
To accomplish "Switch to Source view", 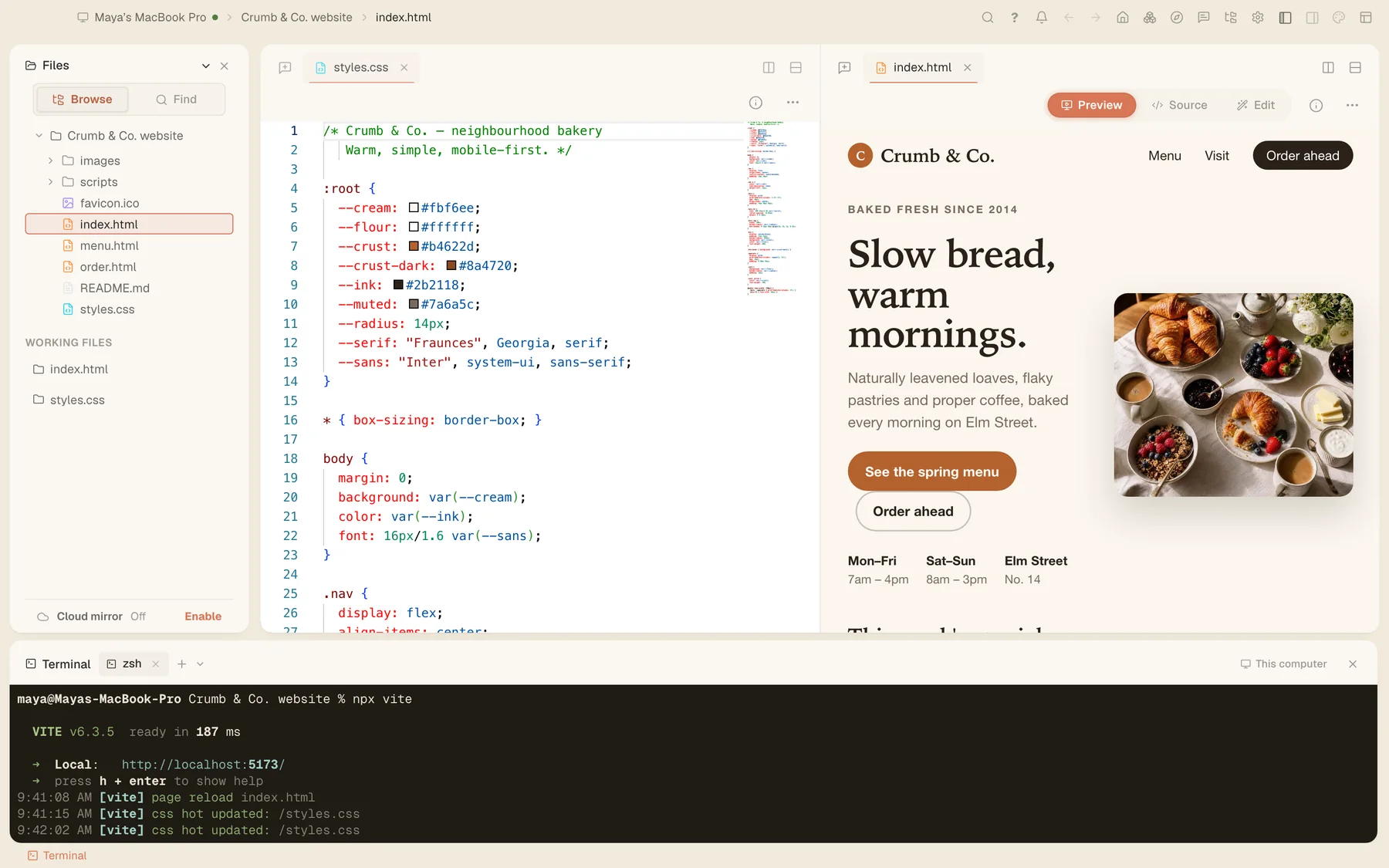I will point(1179,105).
